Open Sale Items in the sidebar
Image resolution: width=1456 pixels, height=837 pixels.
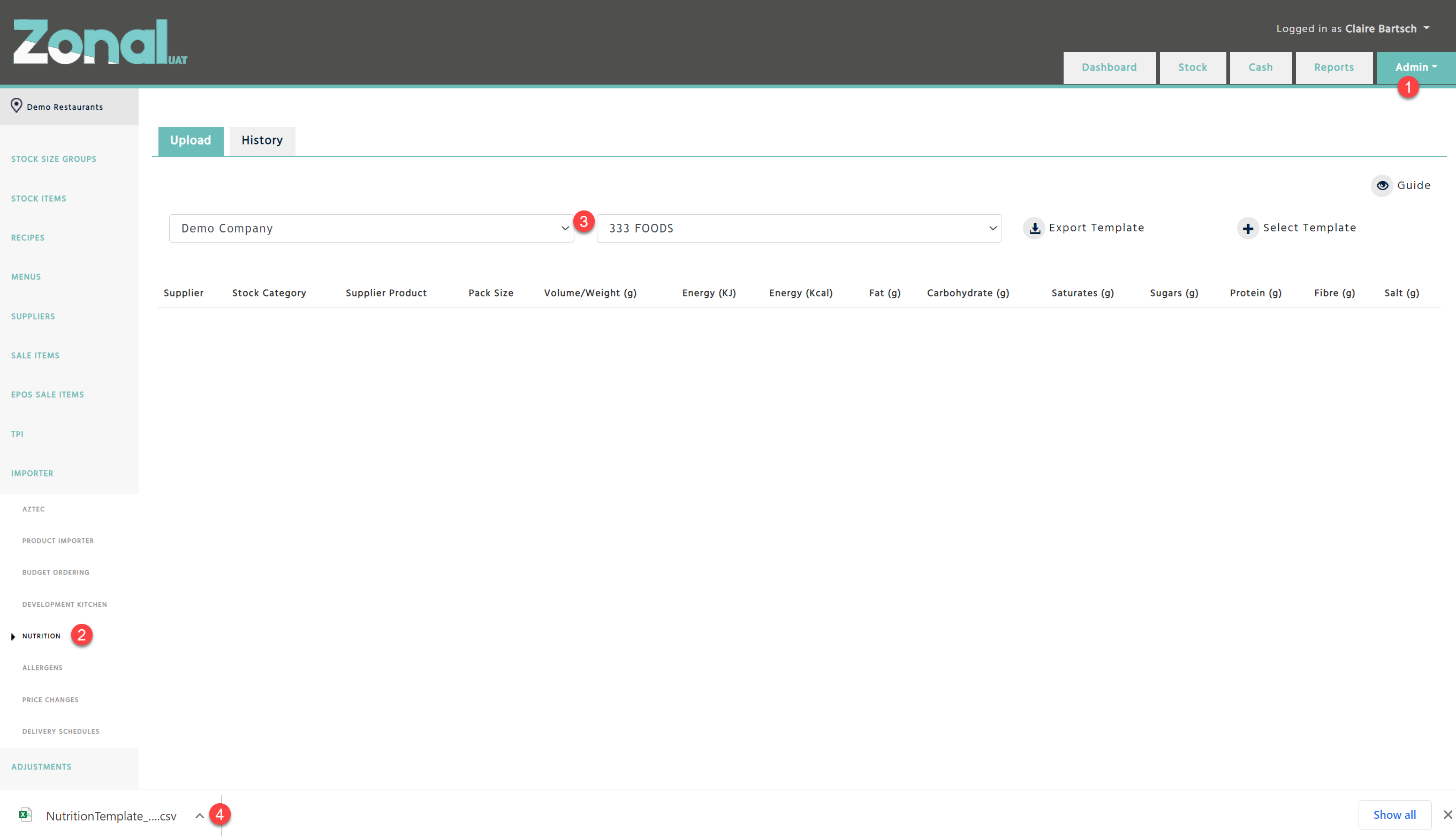[x=35, y=356]
